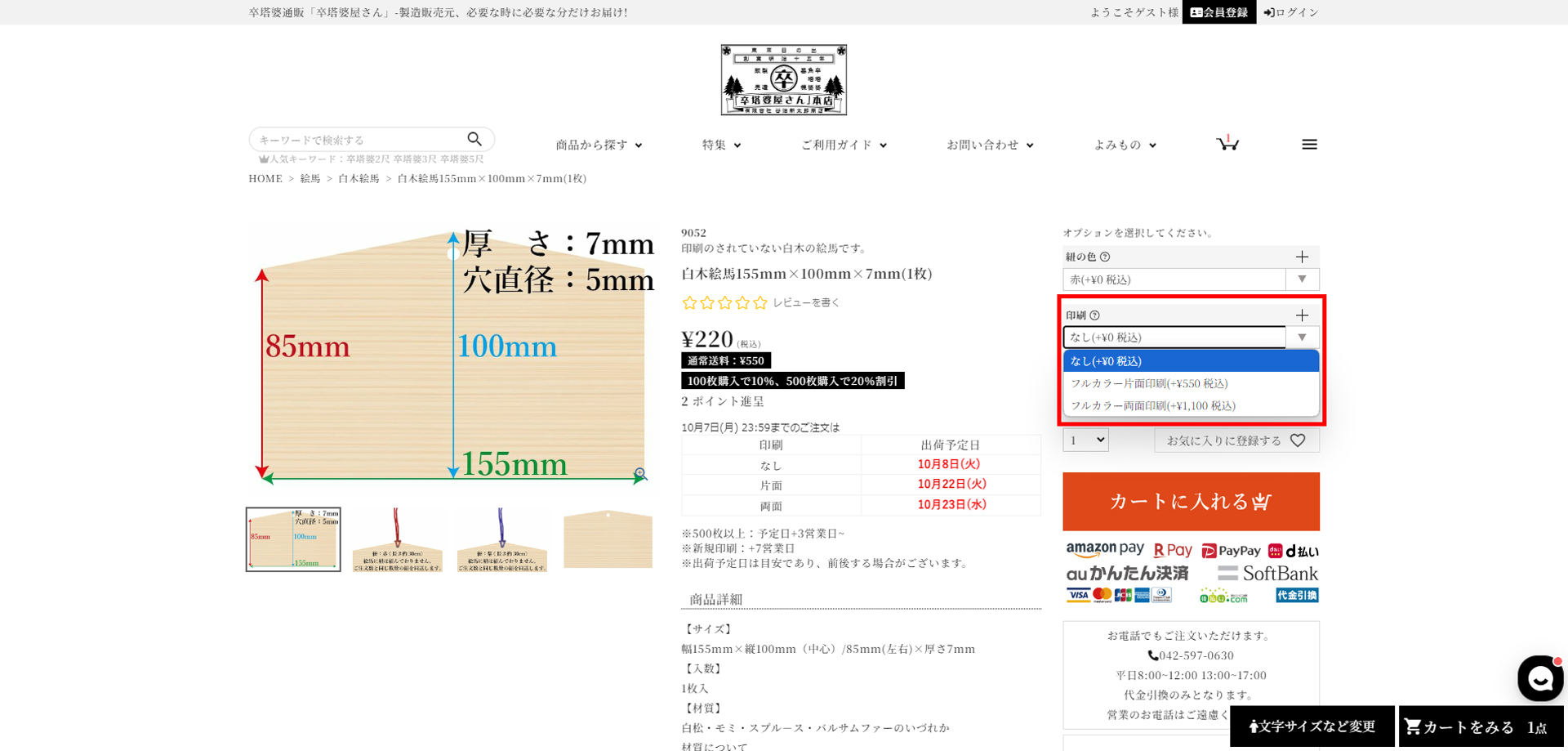Toggle the お気に入りに登録する heart favorite

pyautogui.click(x=1298, y=440)
